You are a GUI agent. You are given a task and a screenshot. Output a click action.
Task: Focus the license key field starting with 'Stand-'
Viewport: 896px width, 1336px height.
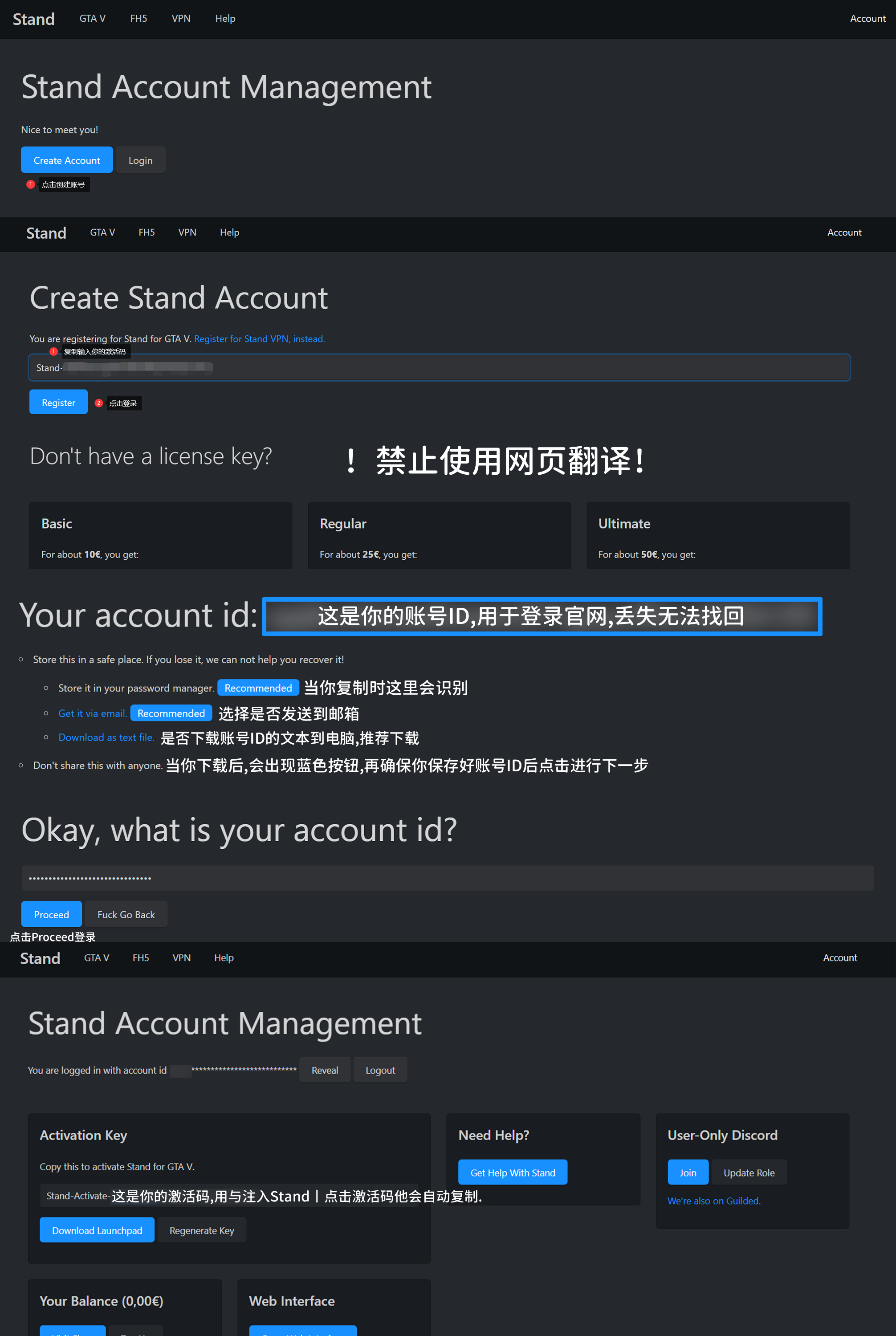click(439, 367)
